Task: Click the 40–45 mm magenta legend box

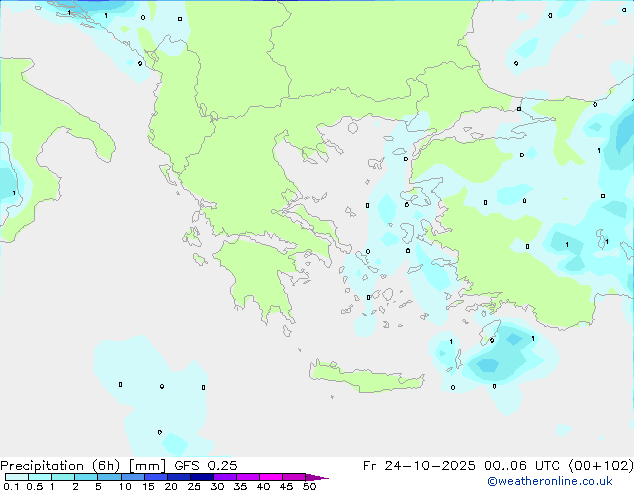Action: coord(271,477)
